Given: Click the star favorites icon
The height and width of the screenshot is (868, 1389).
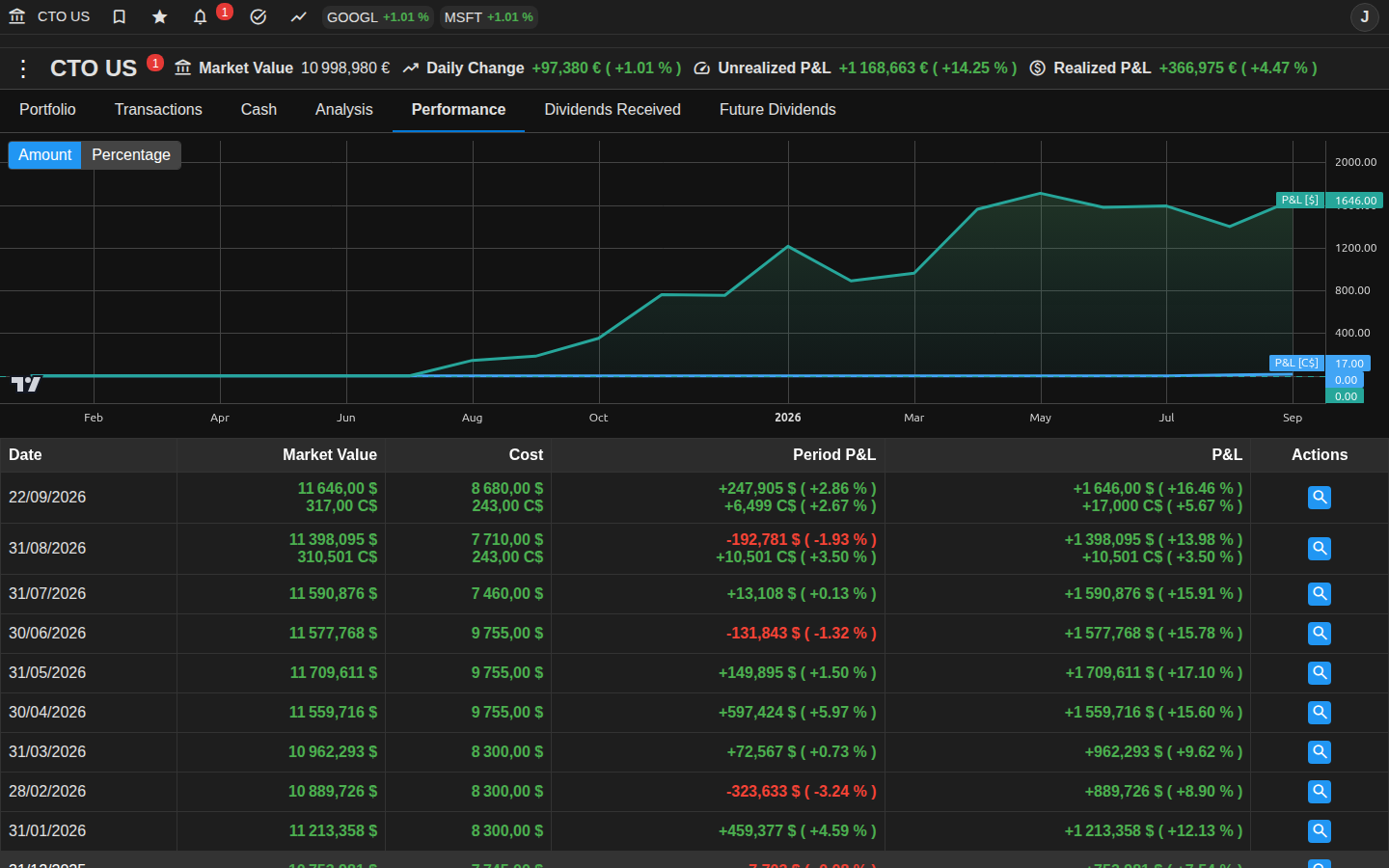Looking at the screenshot, I should [x=160, y=16].
